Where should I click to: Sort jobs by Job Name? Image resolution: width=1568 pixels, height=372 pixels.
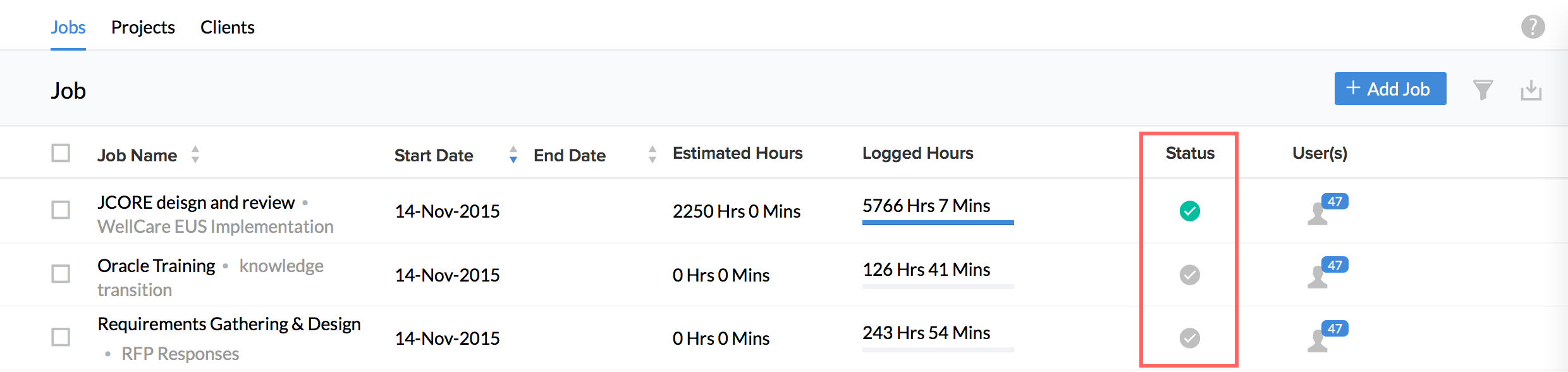click(195, 154)
